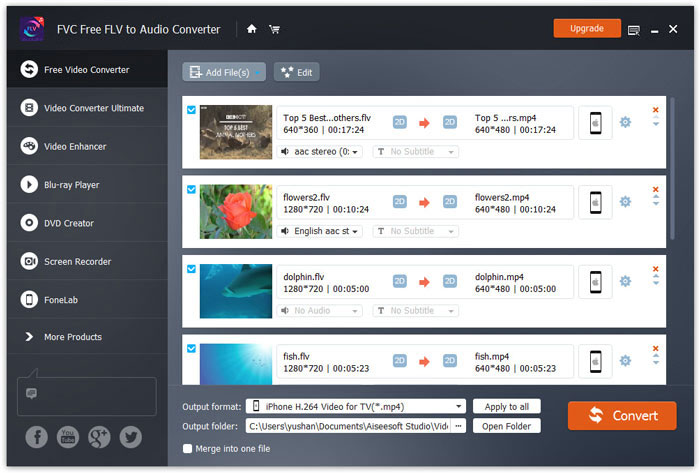The image size is (700, 473).
Task: Browse output folder with ellipsis button
Action: click(458, 426)
